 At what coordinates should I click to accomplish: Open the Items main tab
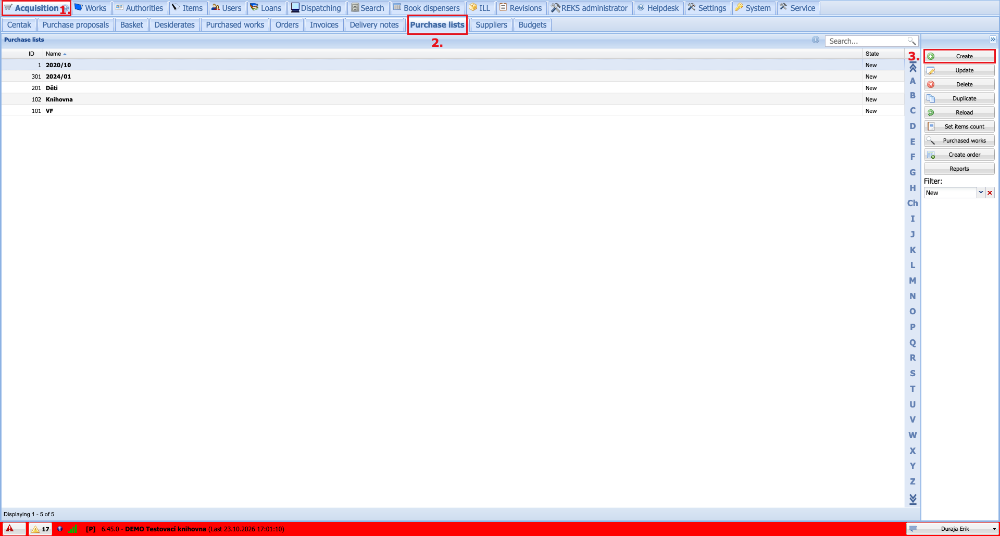pyautogui.click(x=187, y=8)
